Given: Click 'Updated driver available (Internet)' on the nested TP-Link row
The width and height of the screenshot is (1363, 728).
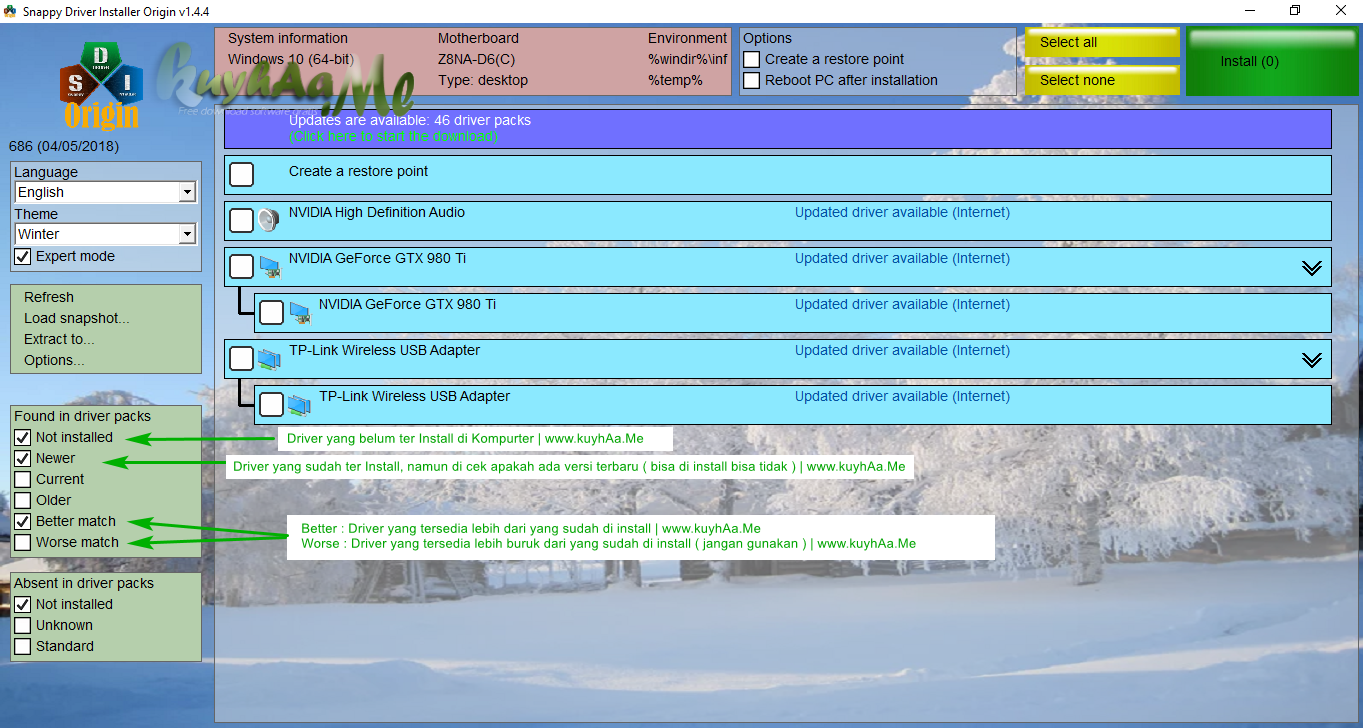Looking at the screenshot, I should (902, 396).
